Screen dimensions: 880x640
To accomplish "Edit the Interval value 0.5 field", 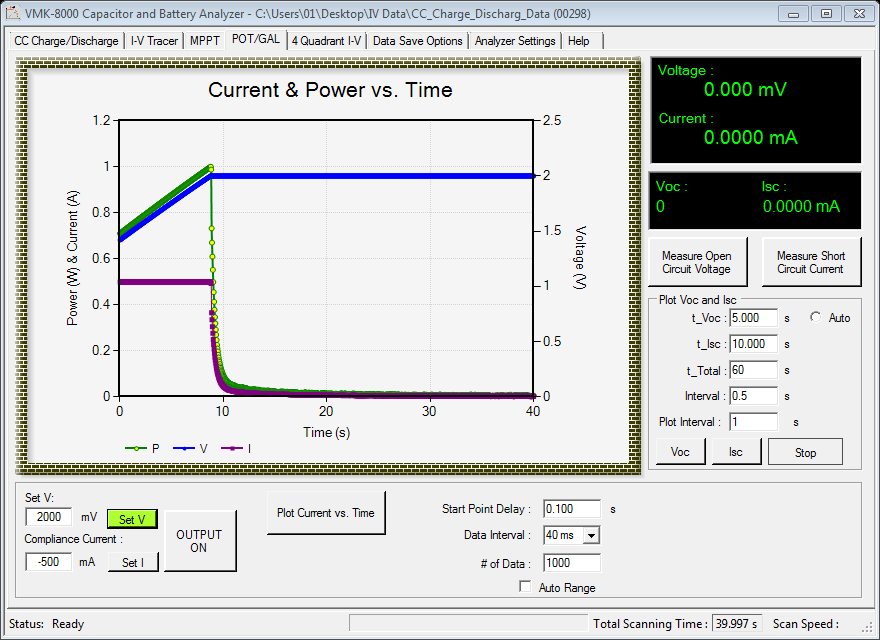I will point(753,396).
